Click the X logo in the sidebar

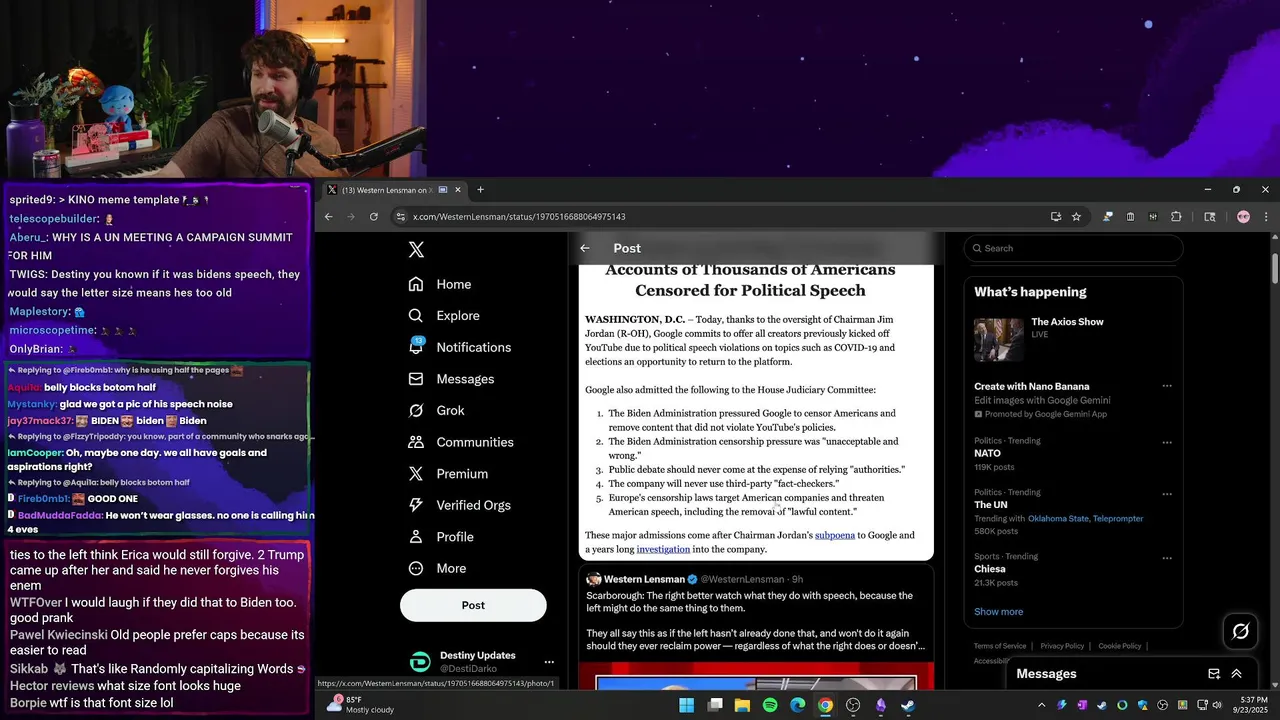coord(416,250)
